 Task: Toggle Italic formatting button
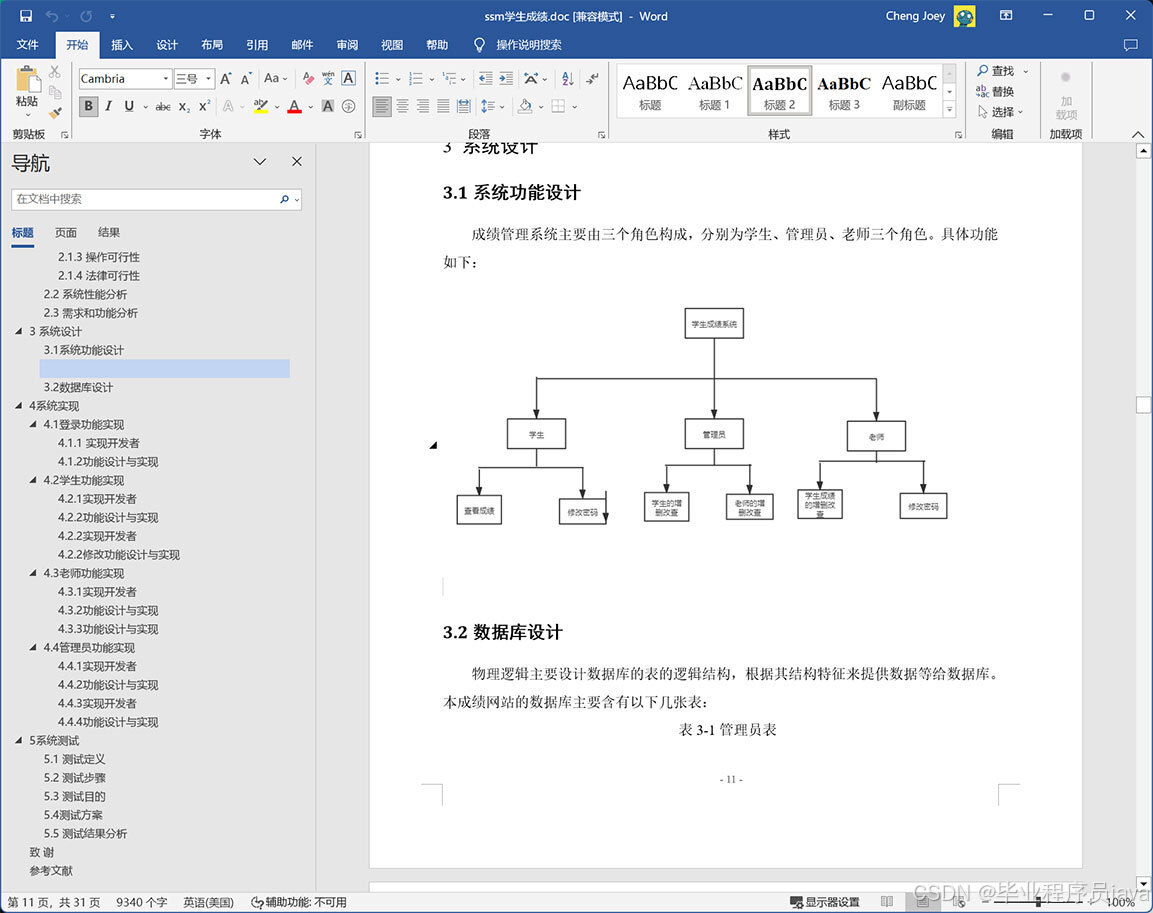coord(109,107)
